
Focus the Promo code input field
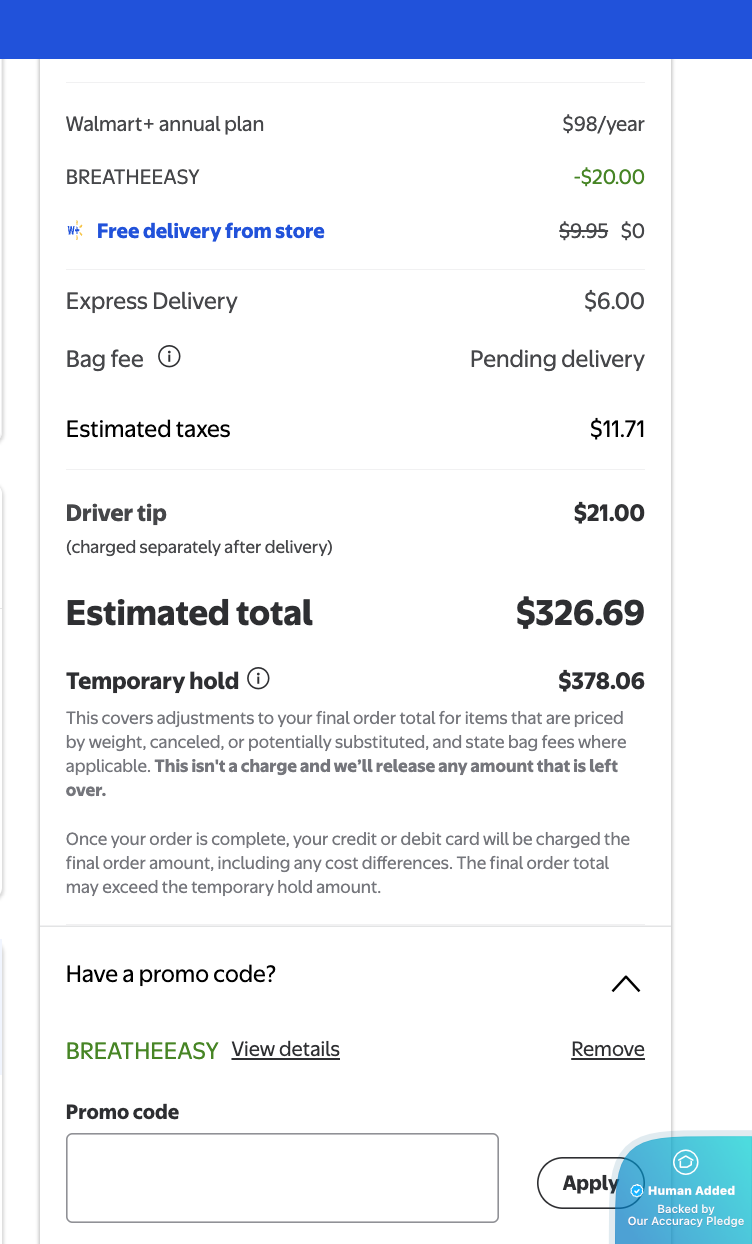tap(282, 1177)
